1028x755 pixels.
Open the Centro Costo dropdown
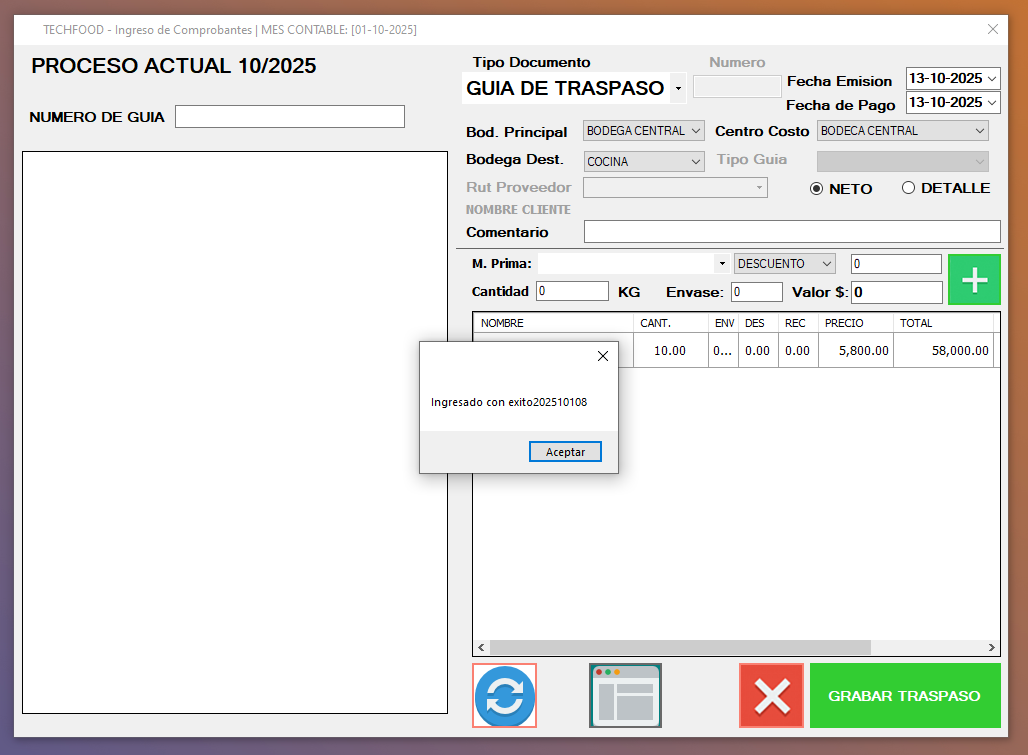point(978,131)
